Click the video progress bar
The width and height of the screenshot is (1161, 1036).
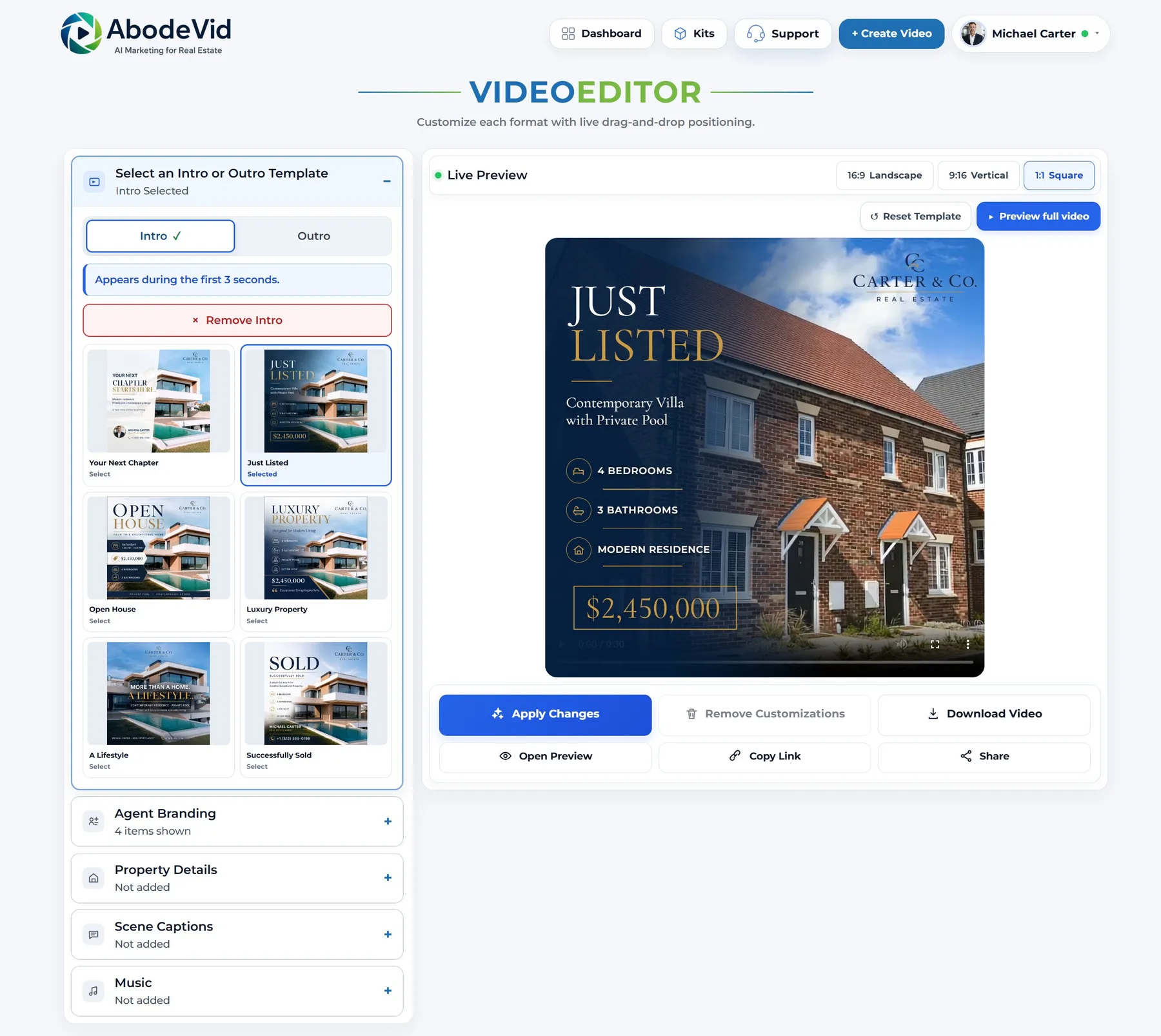coord(764,662)
